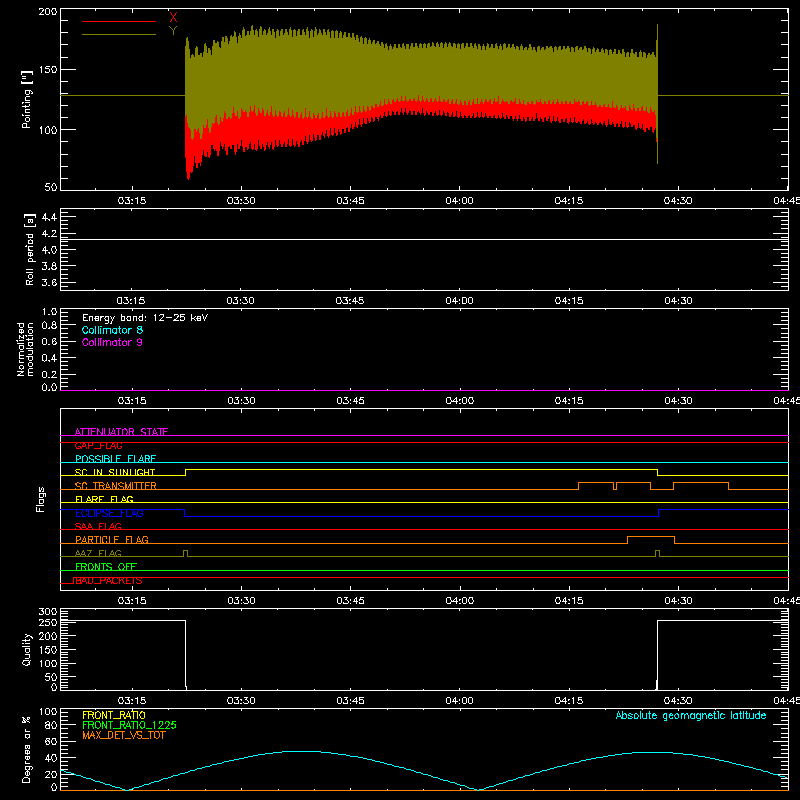The width and height of the screenshot is (800, 800).
Task: Click the 80 tick on the Degrees axis
Action: click(51, 725)
